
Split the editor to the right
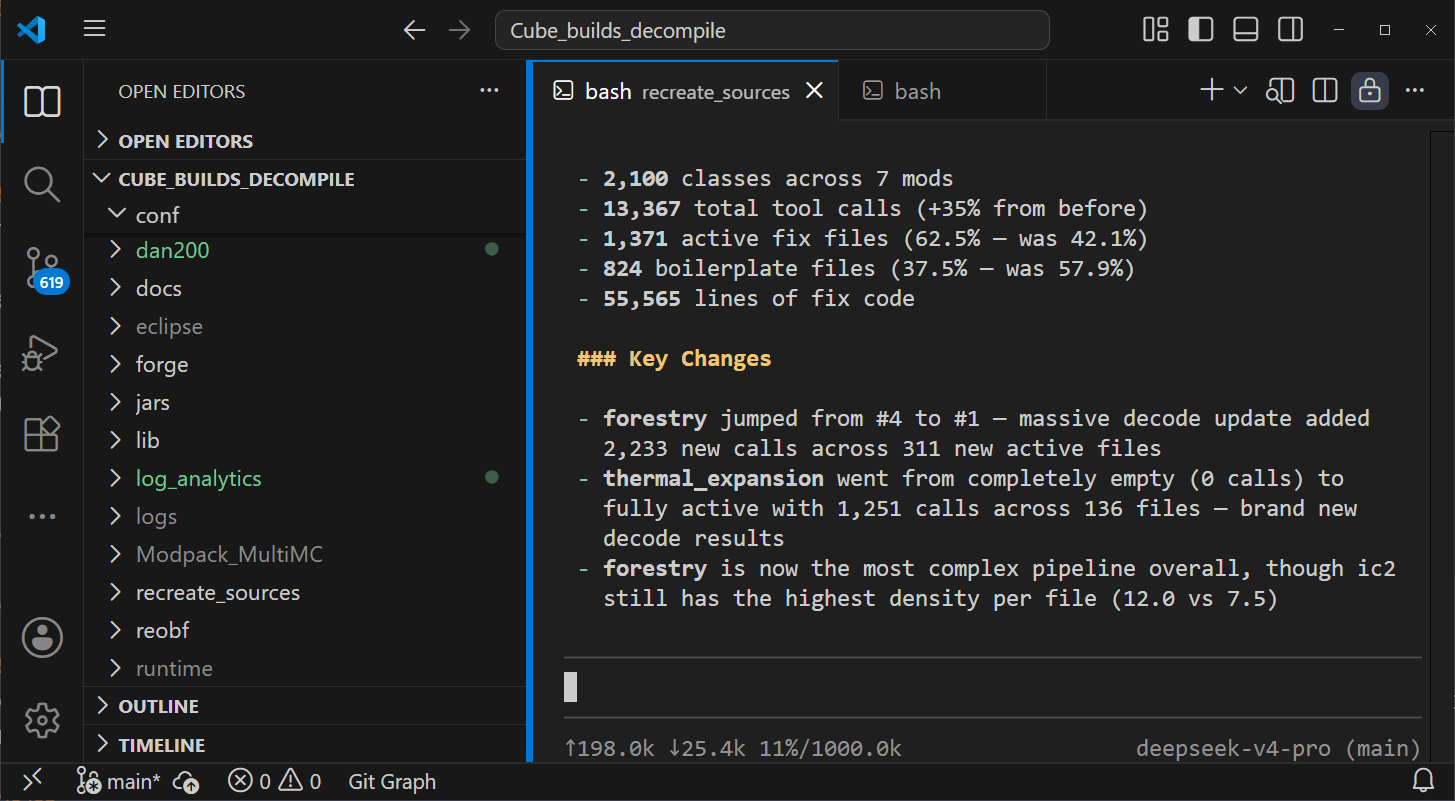click(1325, 91)
